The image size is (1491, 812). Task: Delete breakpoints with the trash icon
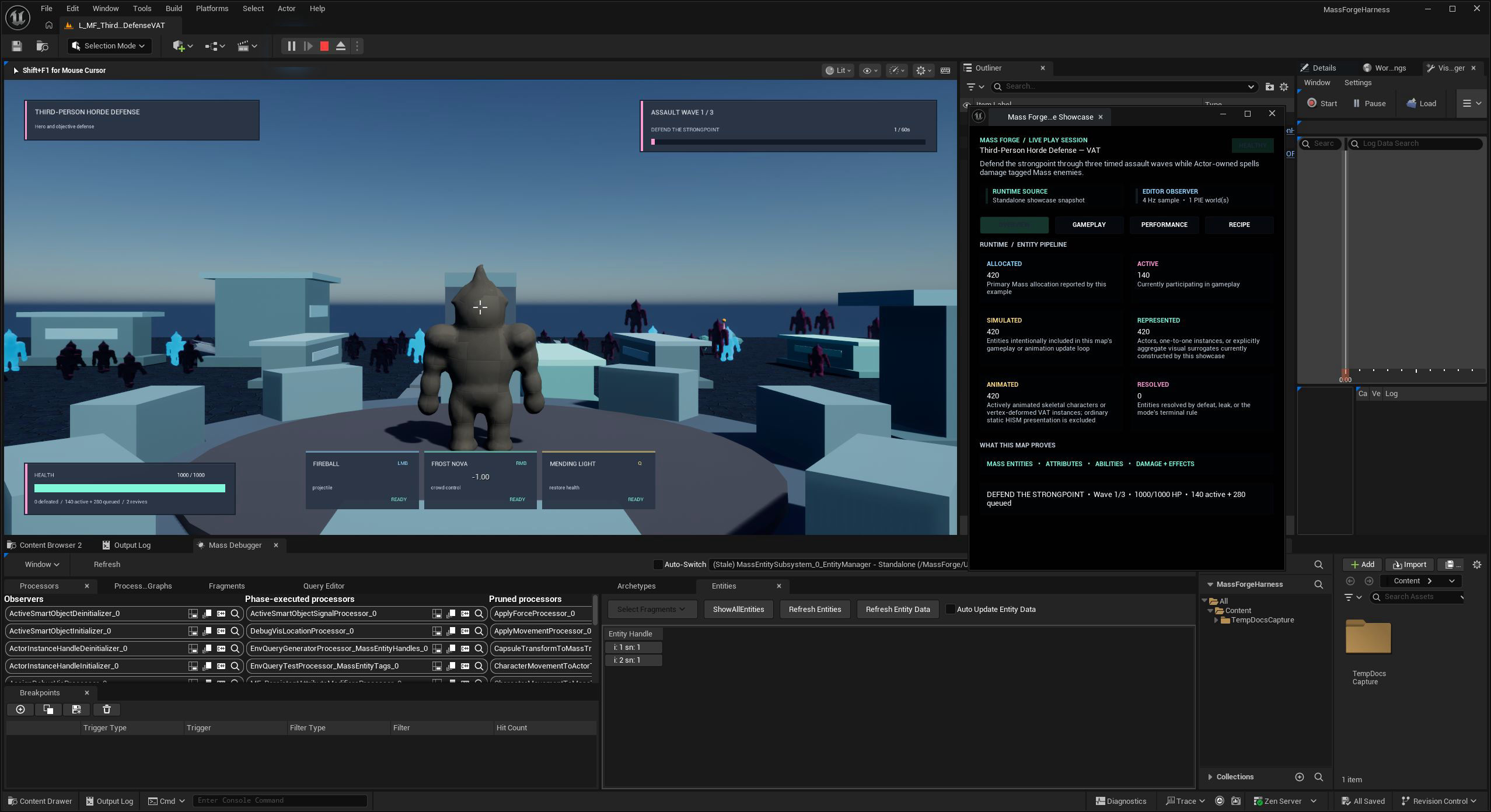(107, 709)
